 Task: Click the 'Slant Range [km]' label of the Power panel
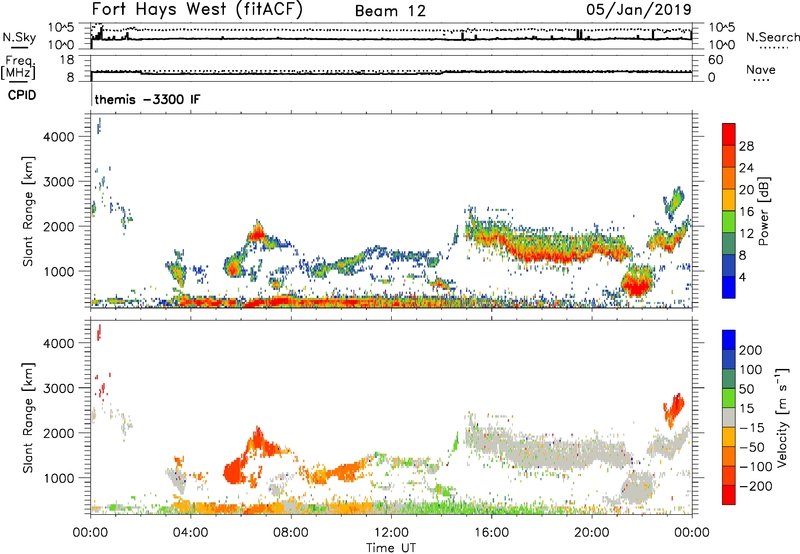pyautogui.click(x=28, y=211)
